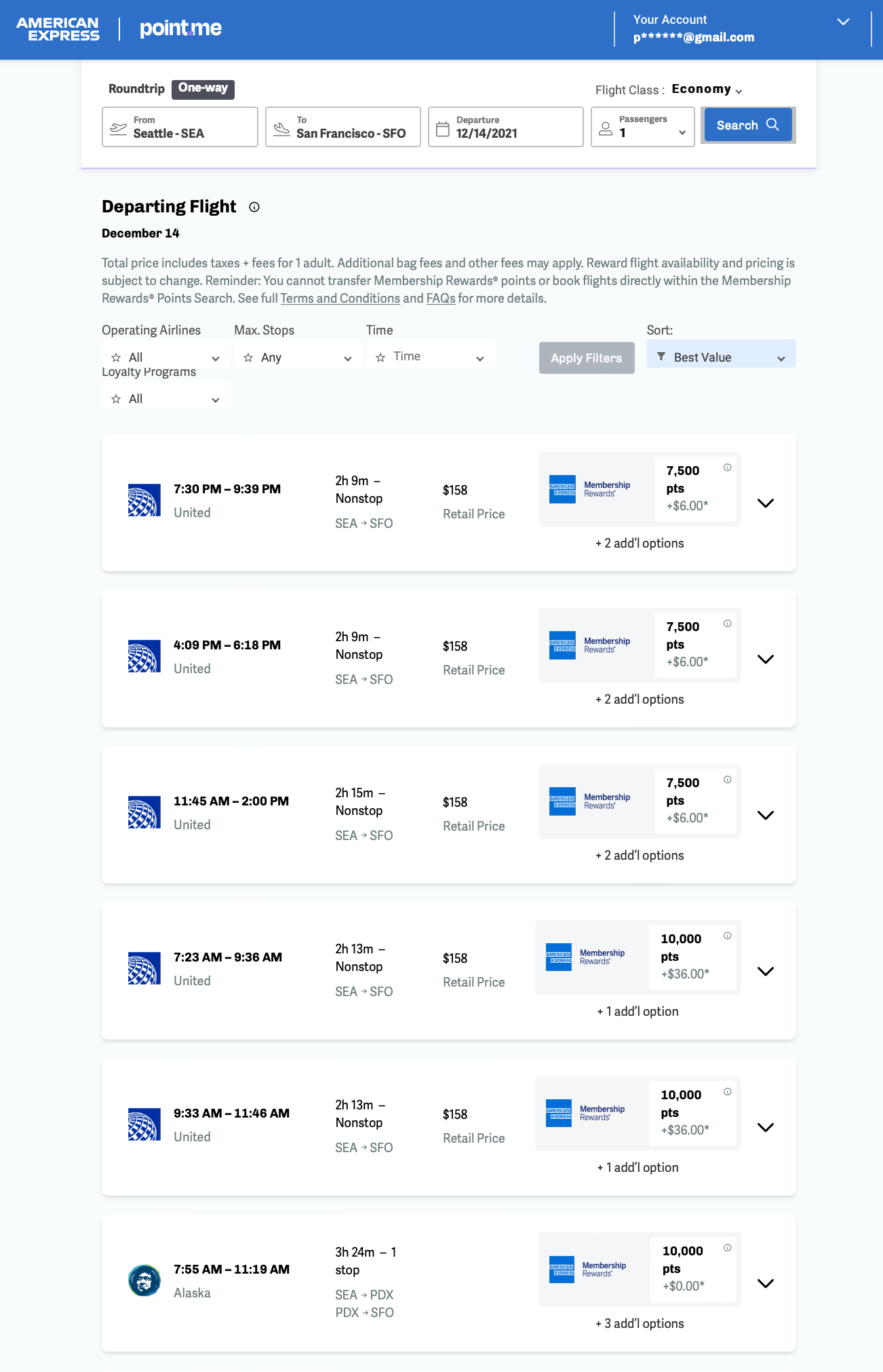Viewport: 883px width, 1372px height.
Task: Expand Your Account menu chevron
Action: pos(843,22)
